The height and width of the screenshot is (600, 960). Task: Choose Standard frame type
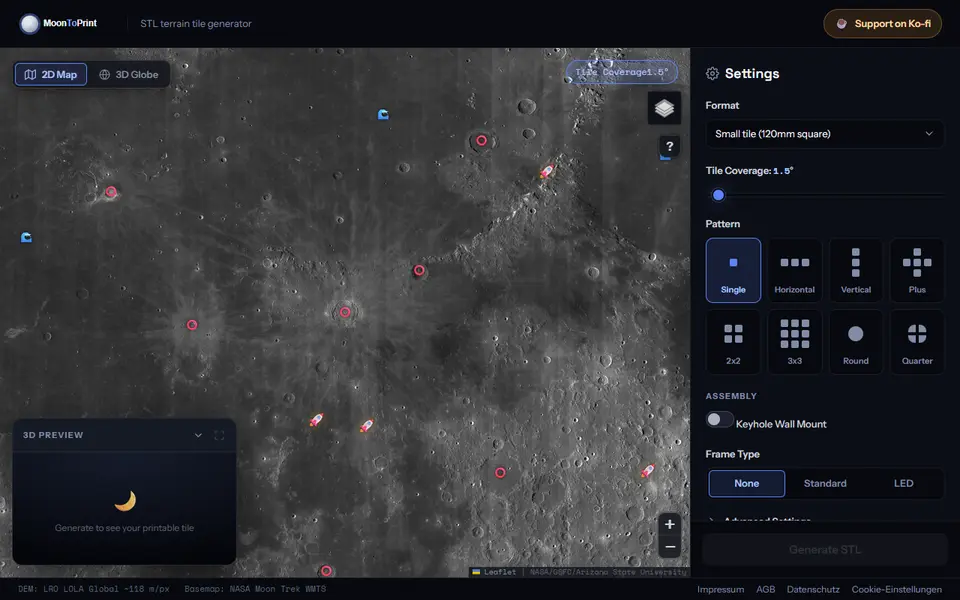(825, 484)
